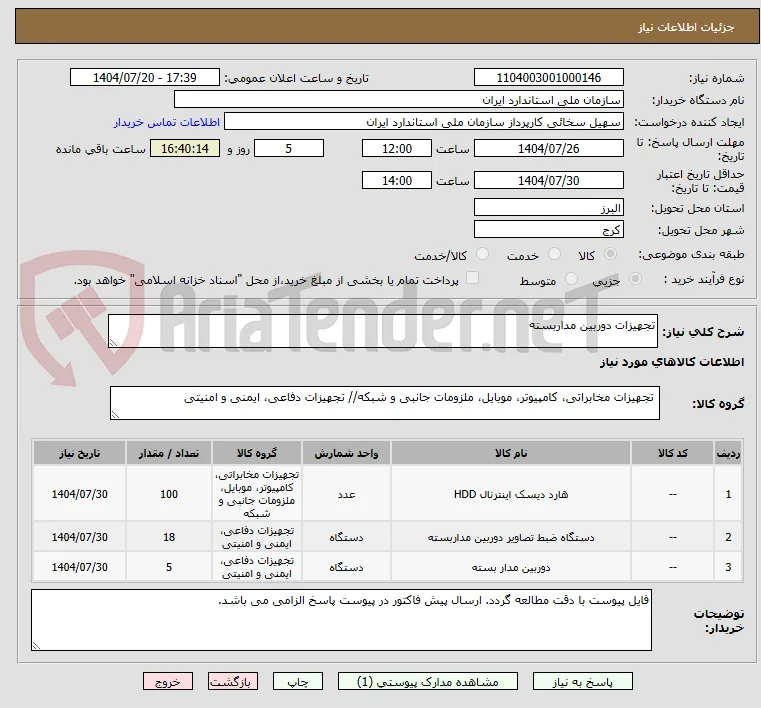This screenshot has width=761, height=708.
Task: Select the جزیی purchase type radio
Action: click(635, 279)
